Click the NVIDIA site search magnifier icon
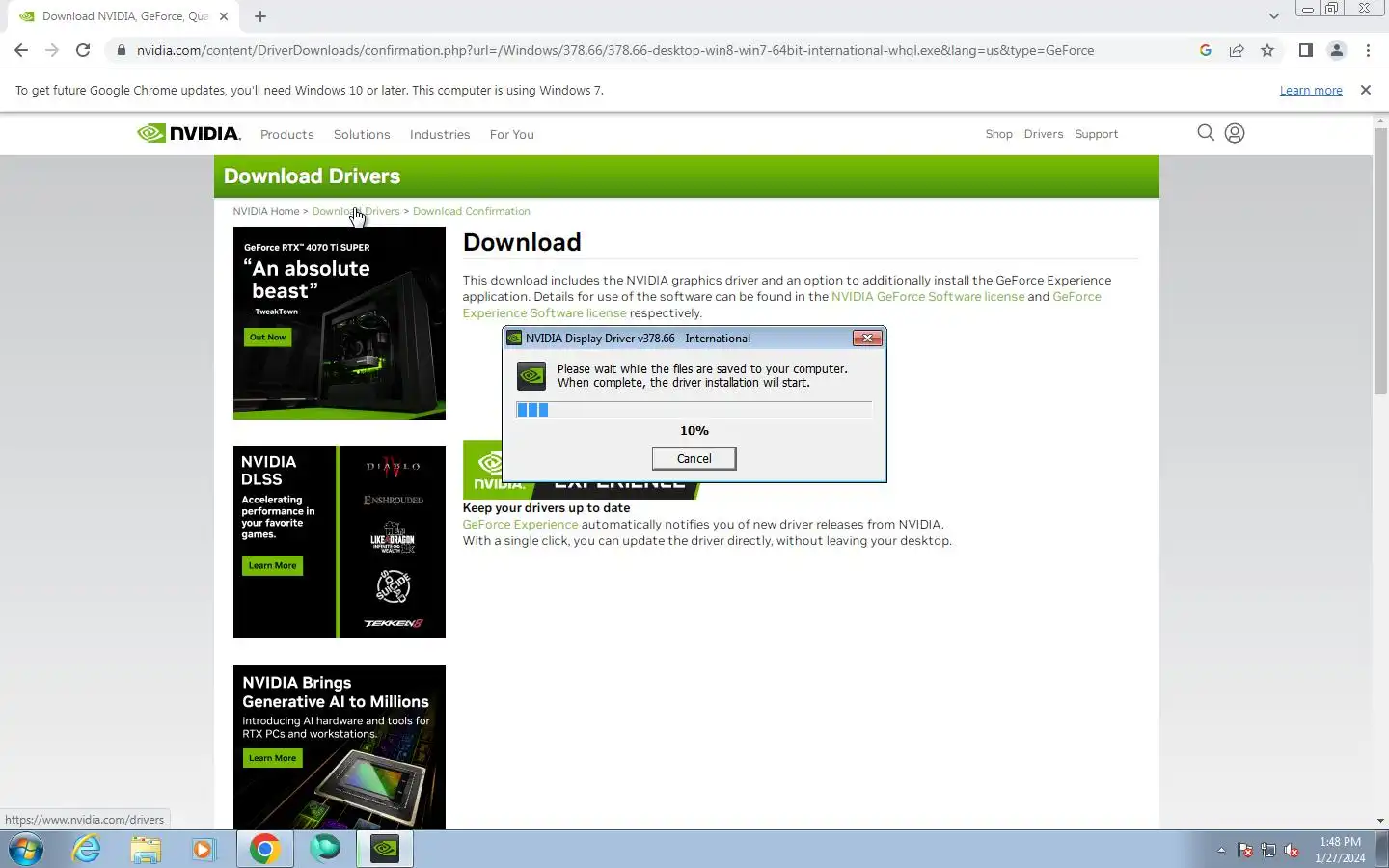Screen dimensions: 1389x868 (x=1206, y=133)
